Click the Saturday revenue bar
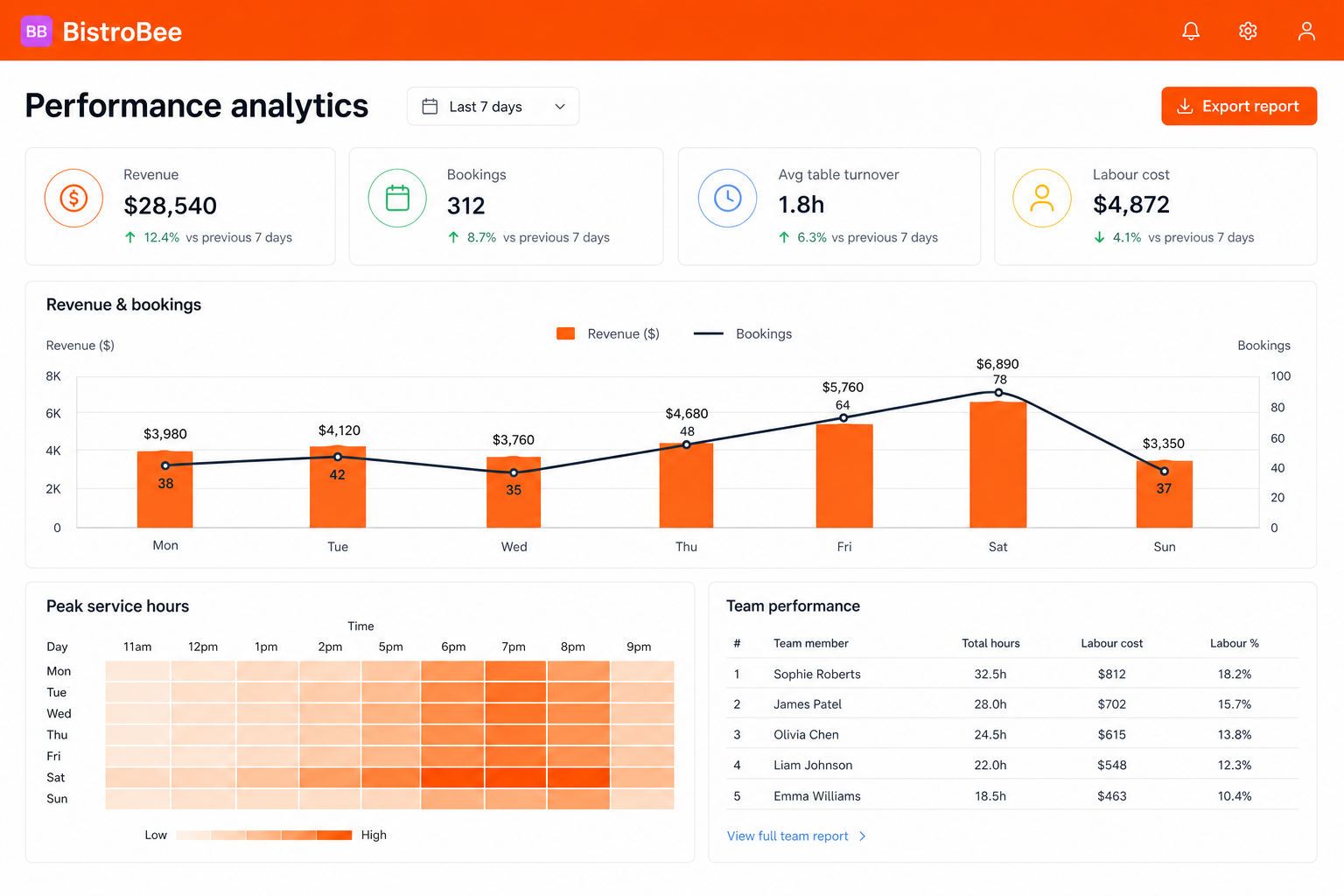 998,465
